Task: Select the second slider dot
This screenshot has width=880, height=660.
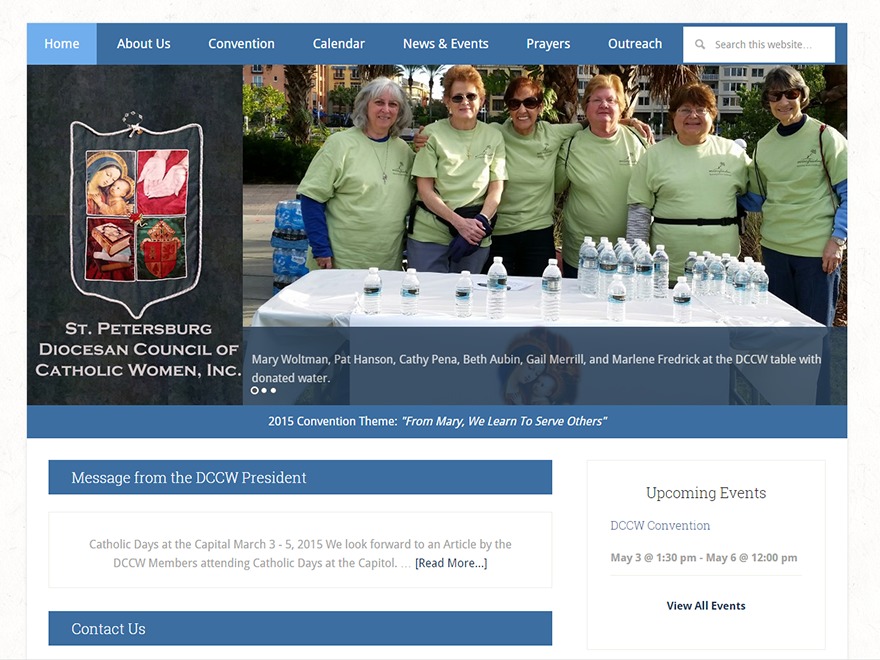Action: pos(264,390)
